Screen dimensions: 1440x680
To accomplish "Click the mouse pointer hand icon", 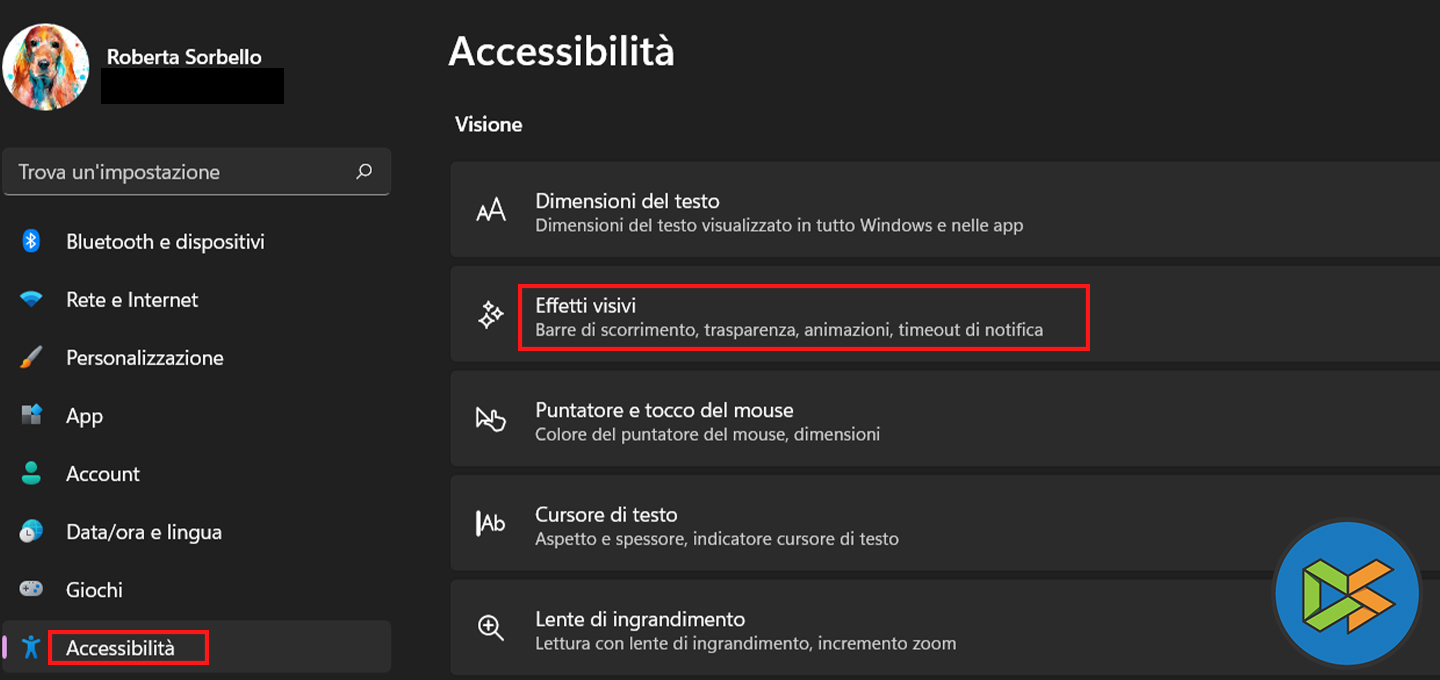I will (x=490, y=420).
